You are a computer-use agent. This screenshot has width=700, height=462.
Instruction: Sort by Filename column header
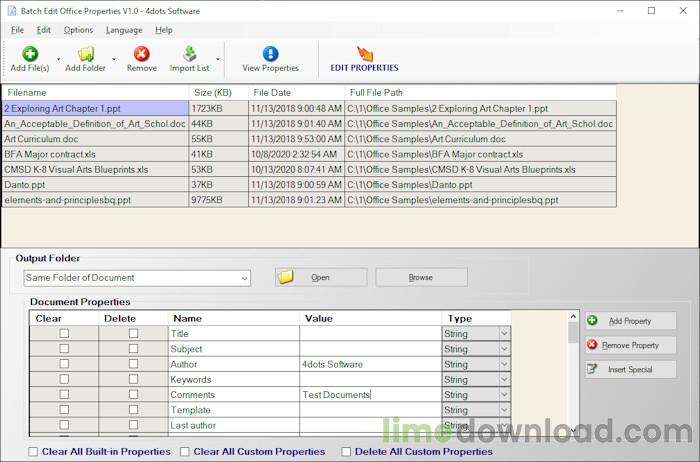click(96, 92)
